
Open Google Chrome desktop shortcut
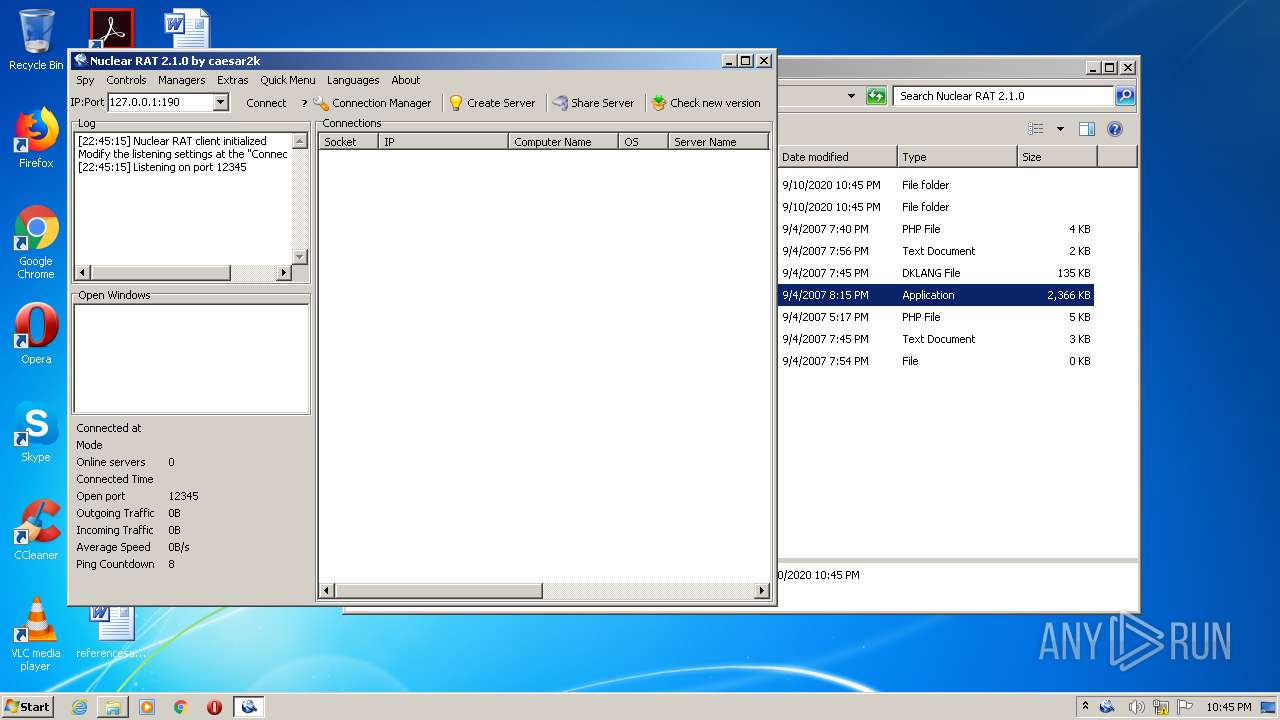[x=36, y=242]
